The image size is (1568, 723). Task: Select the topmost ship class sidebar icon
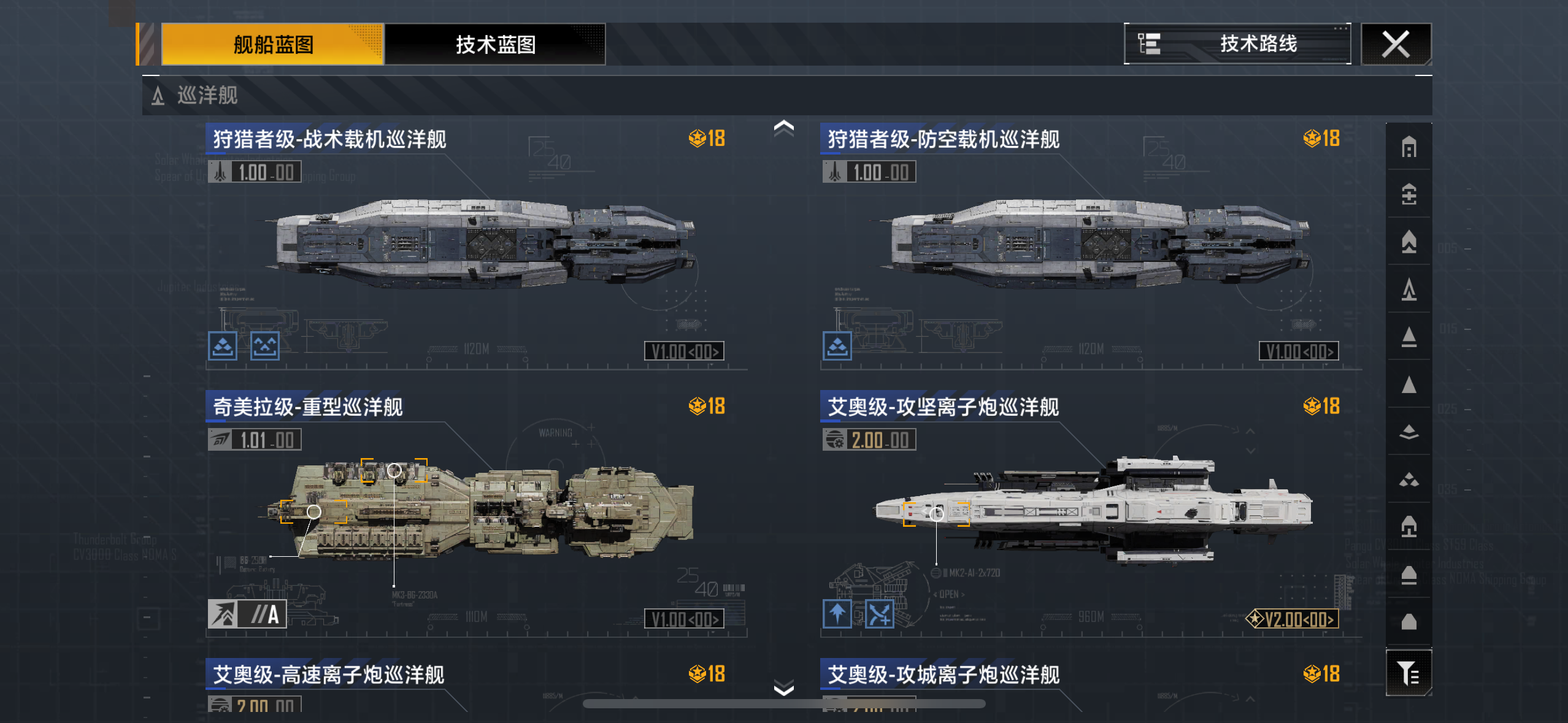(1409, 147)
